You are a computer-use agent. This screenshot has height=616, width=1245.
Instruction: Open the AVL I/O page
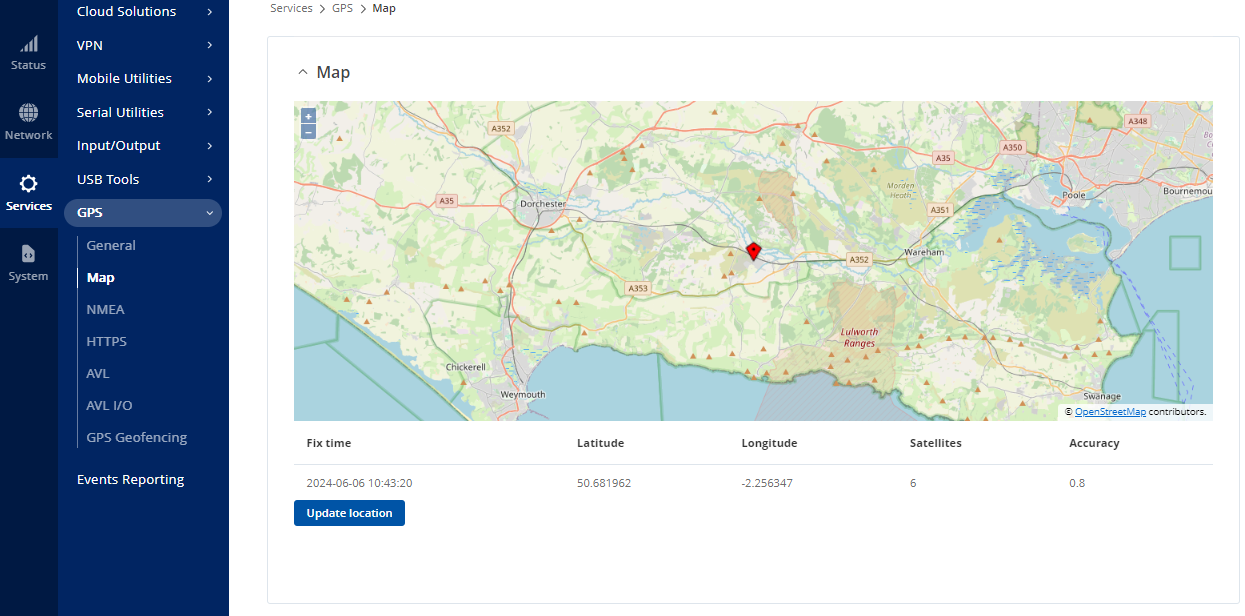point(109,405)
